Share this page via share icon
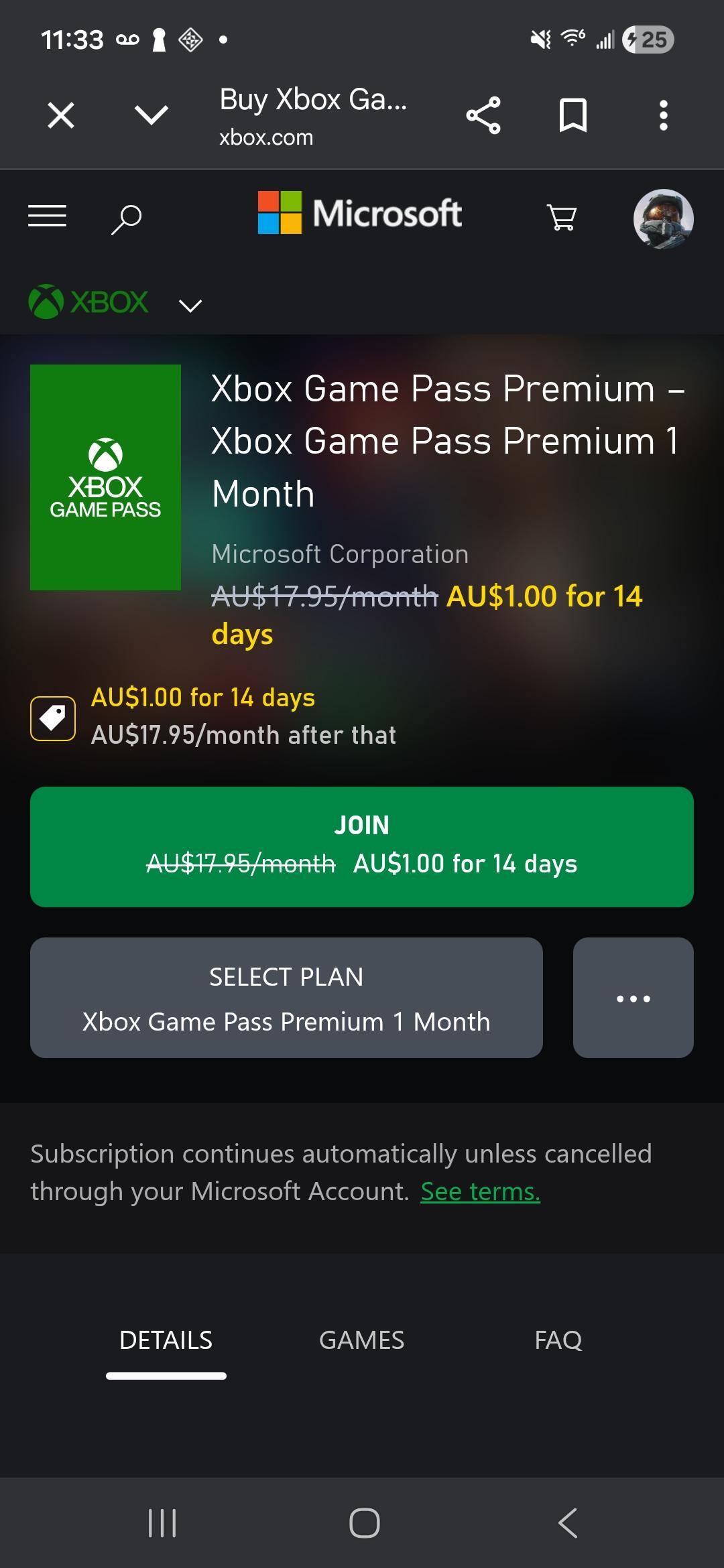This screenshot has width=724, height=1568. (483, 115)
